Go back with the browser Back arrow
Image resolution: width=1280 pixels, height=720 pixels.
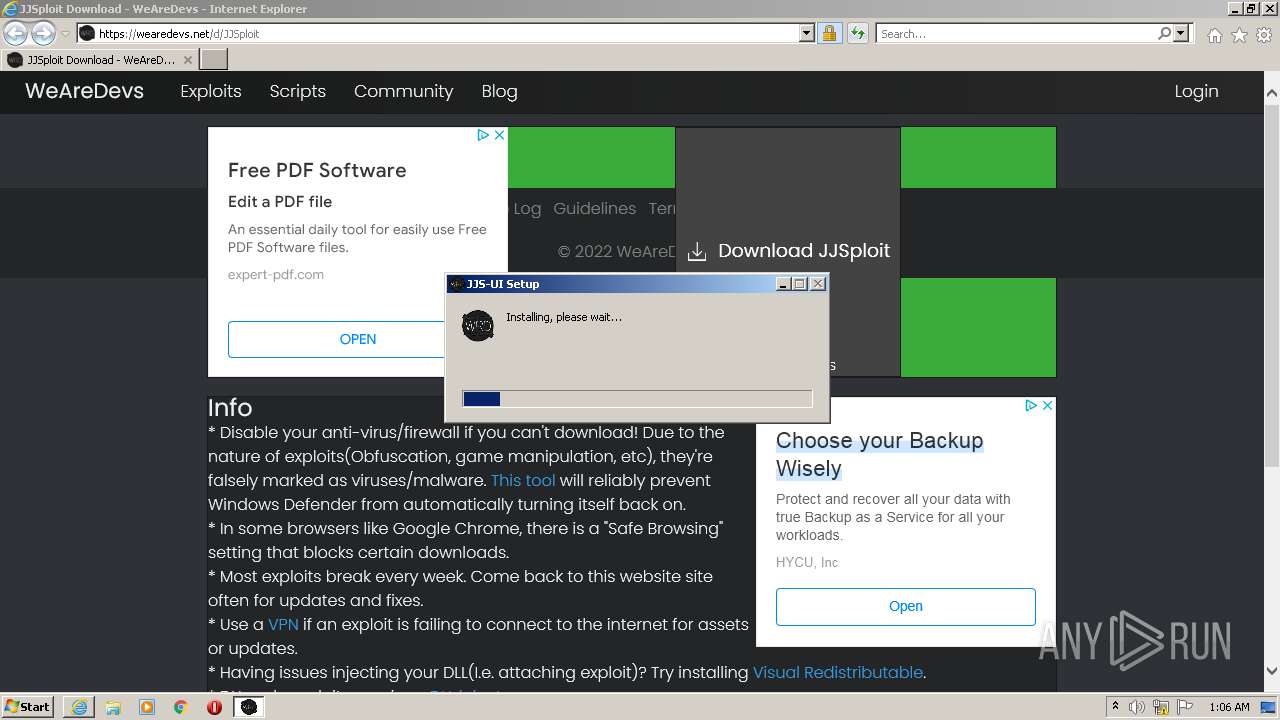point(15,34)
